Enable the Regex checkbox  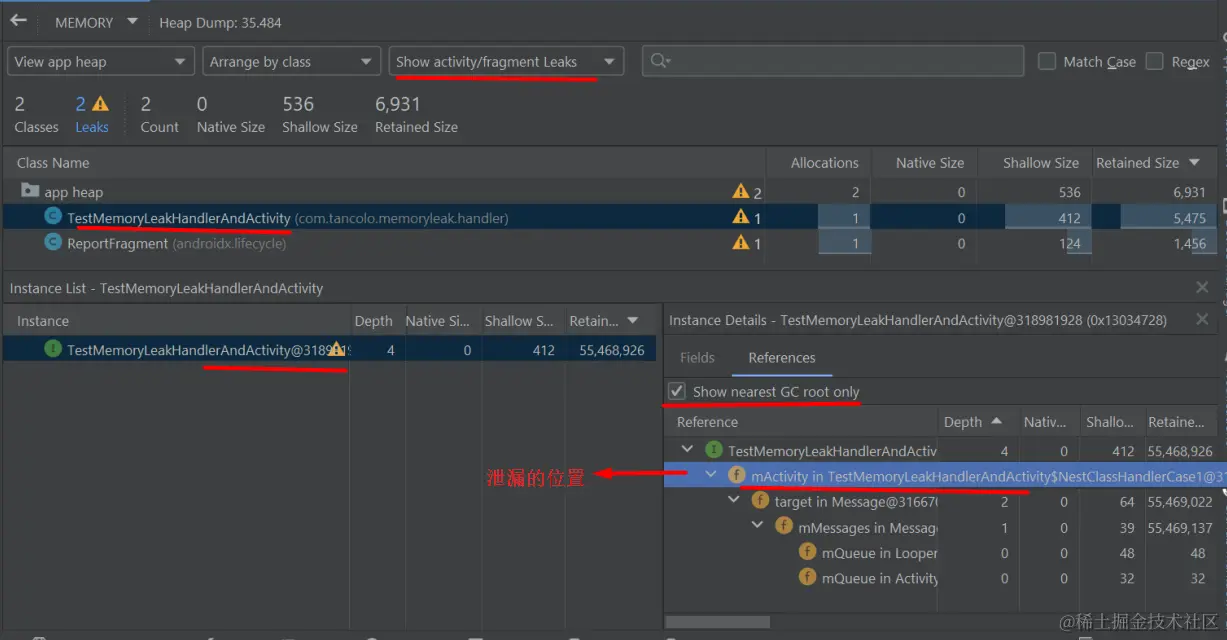point(1154,61)
